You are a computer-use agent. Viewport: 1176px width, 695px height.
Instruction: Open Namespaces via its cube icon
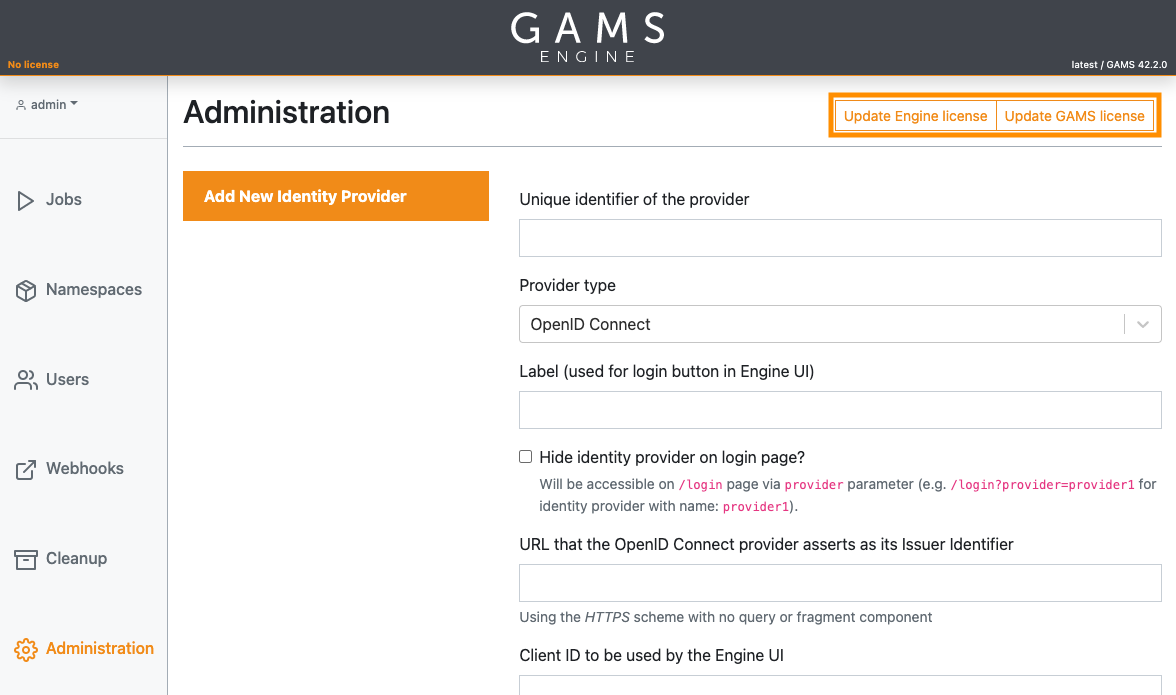[25, 289]
